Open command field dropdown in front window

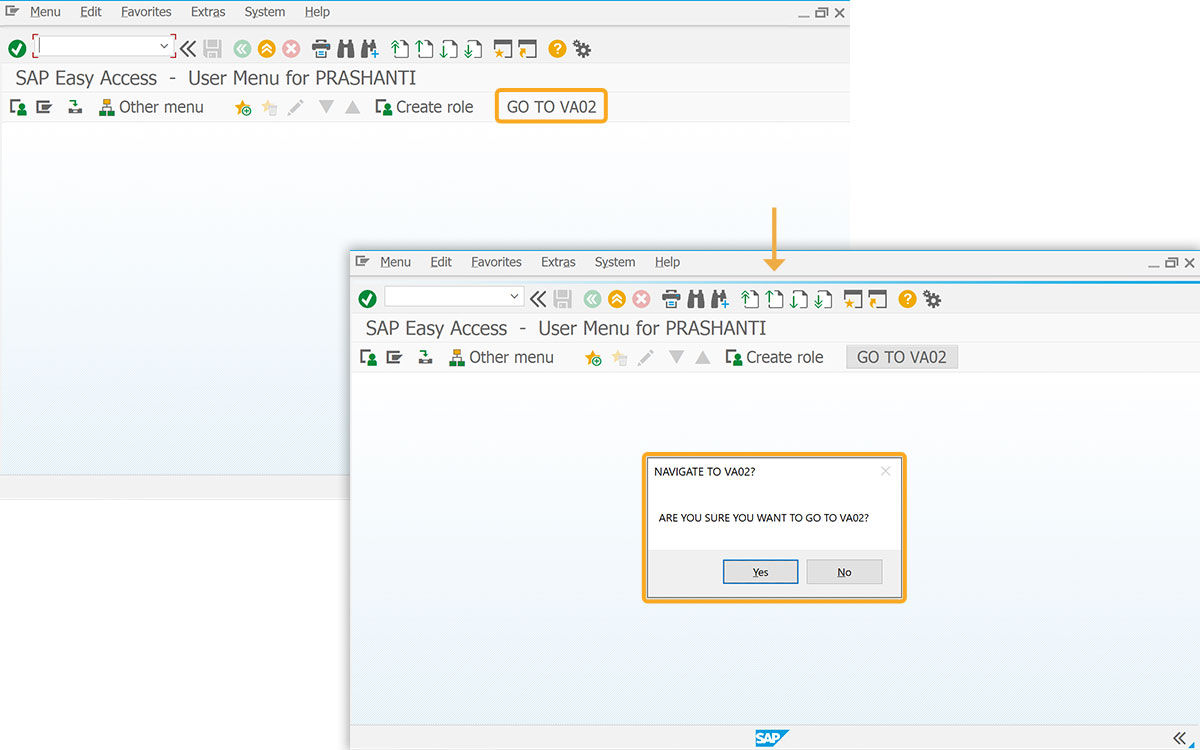[x=515, y=296]
